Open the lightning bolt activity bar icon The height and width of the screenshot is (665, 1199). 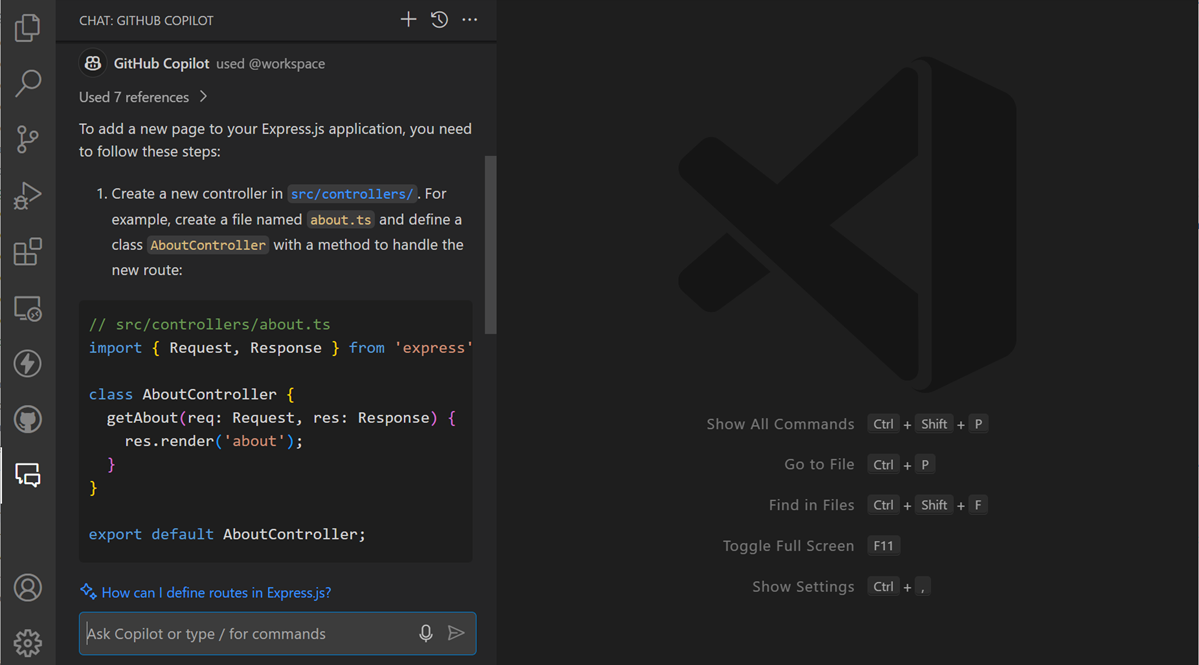tap(28, 364)
